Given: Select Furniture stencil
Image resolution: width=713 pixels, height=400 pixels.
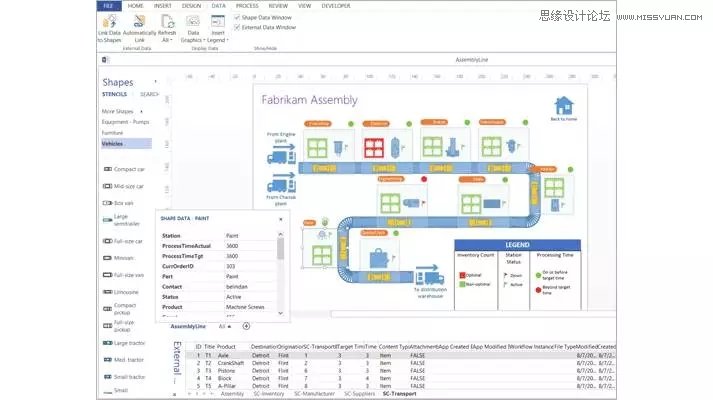Looking at the screenshot, I should tap(112, 133).
